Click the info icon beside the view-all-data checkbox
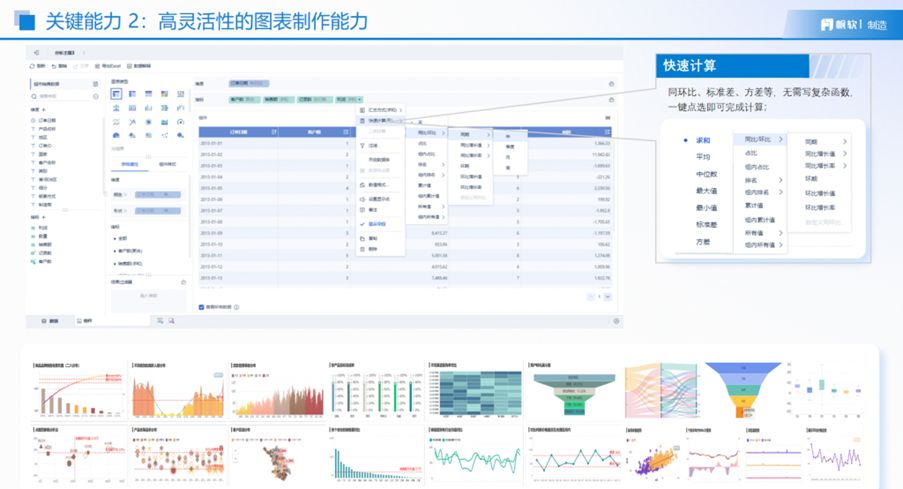903x489 pixels. (237, 307)
